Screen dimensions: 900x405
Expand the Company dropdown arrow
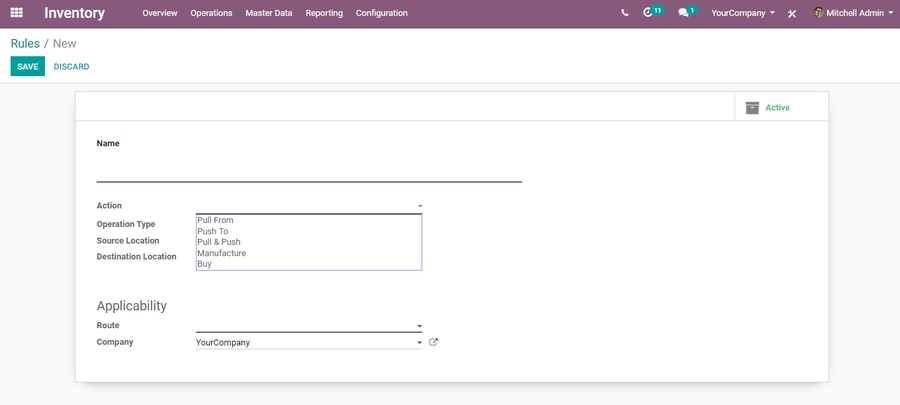pos(419,343)
